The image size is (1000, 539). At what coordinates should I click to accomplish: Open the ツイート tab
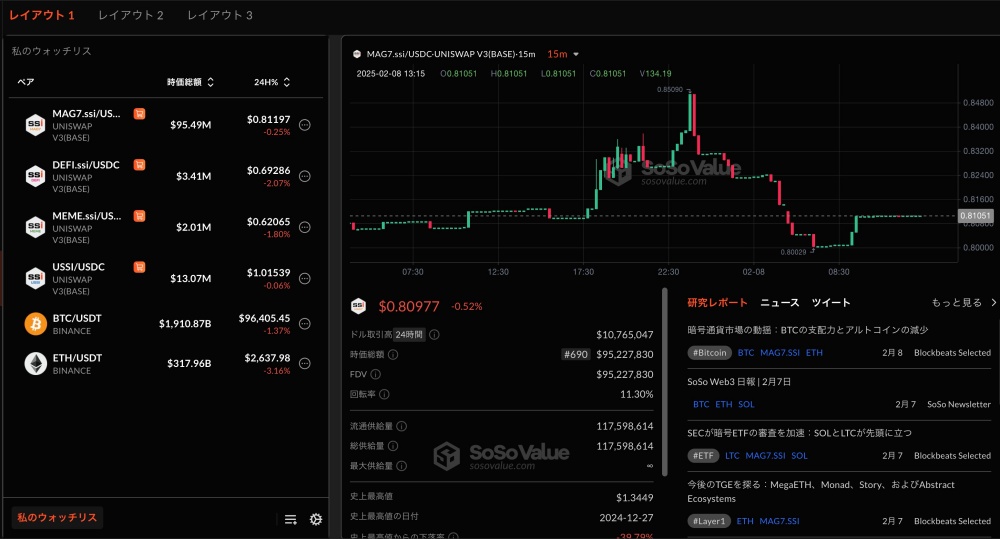coord(830,302)
